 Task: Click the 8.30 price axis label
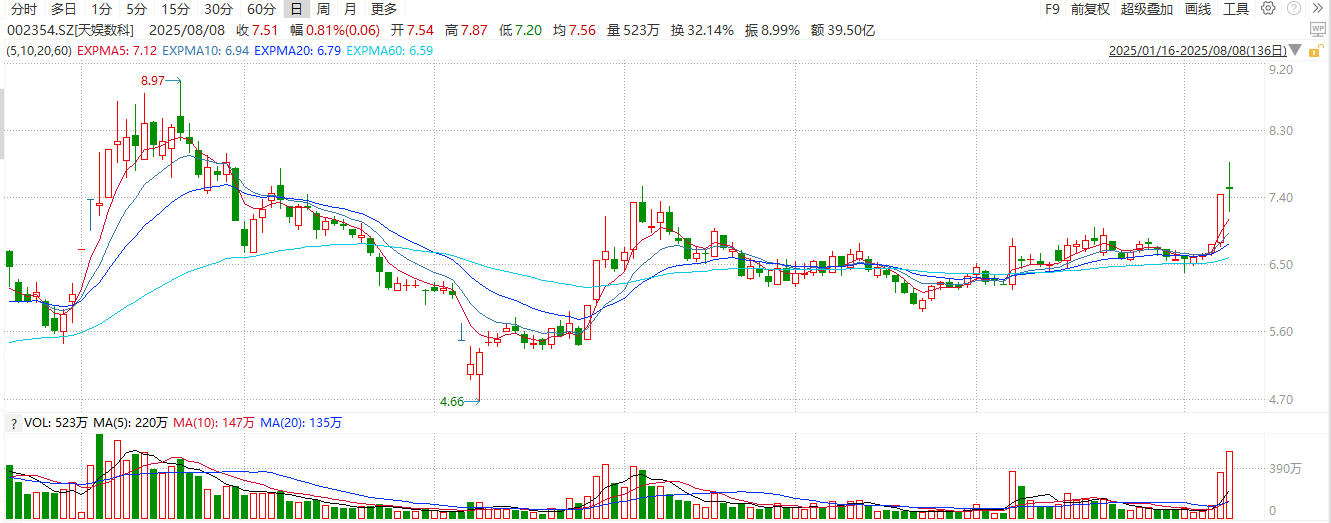coord(1282,131)
